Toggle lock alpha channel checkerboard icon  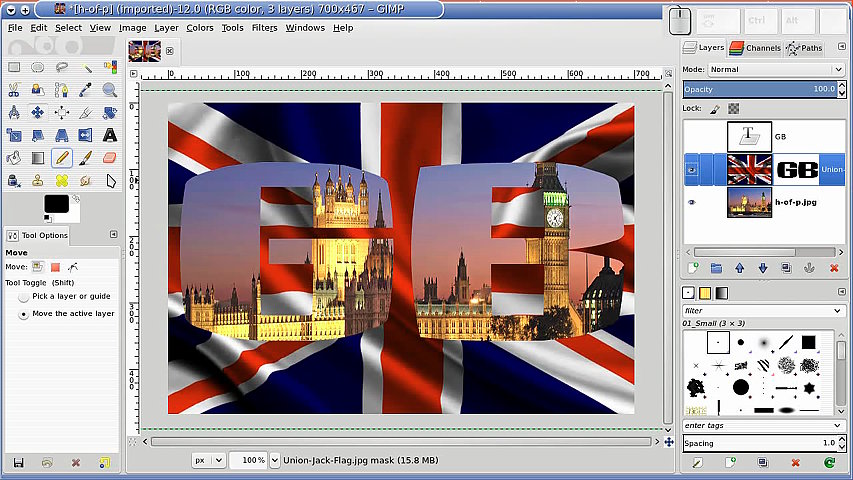(734, 109)
